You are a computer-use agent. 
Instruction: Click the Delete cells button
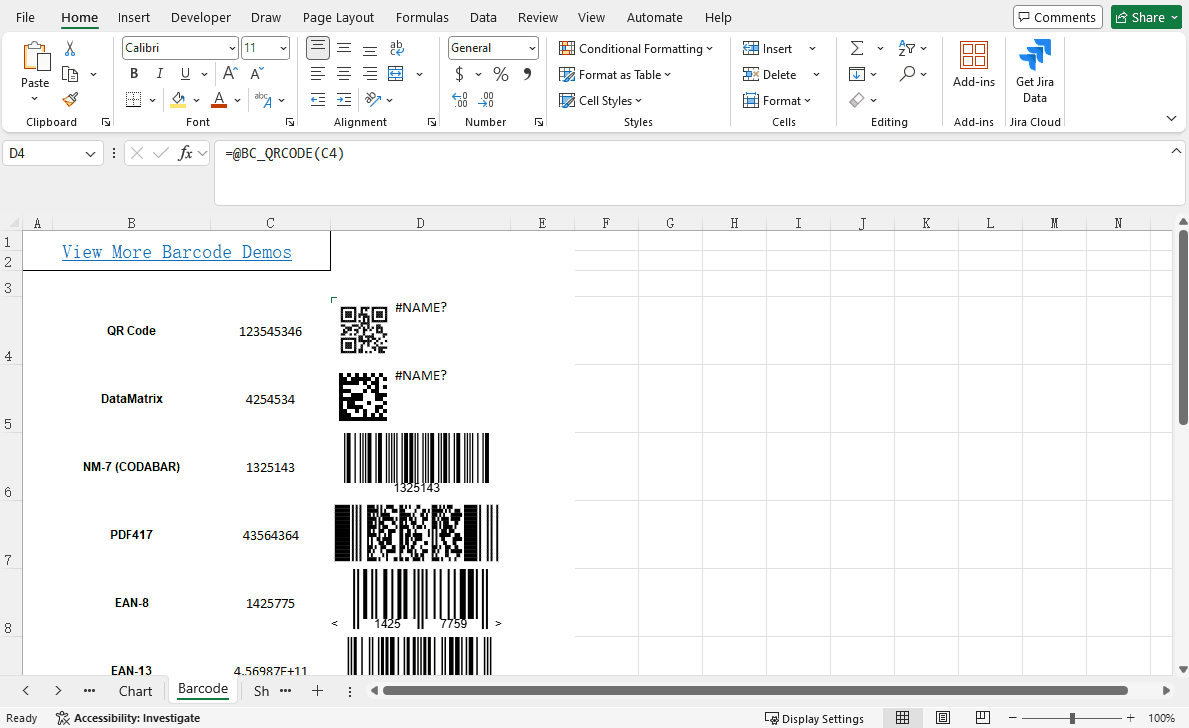(x=770, y=74)
